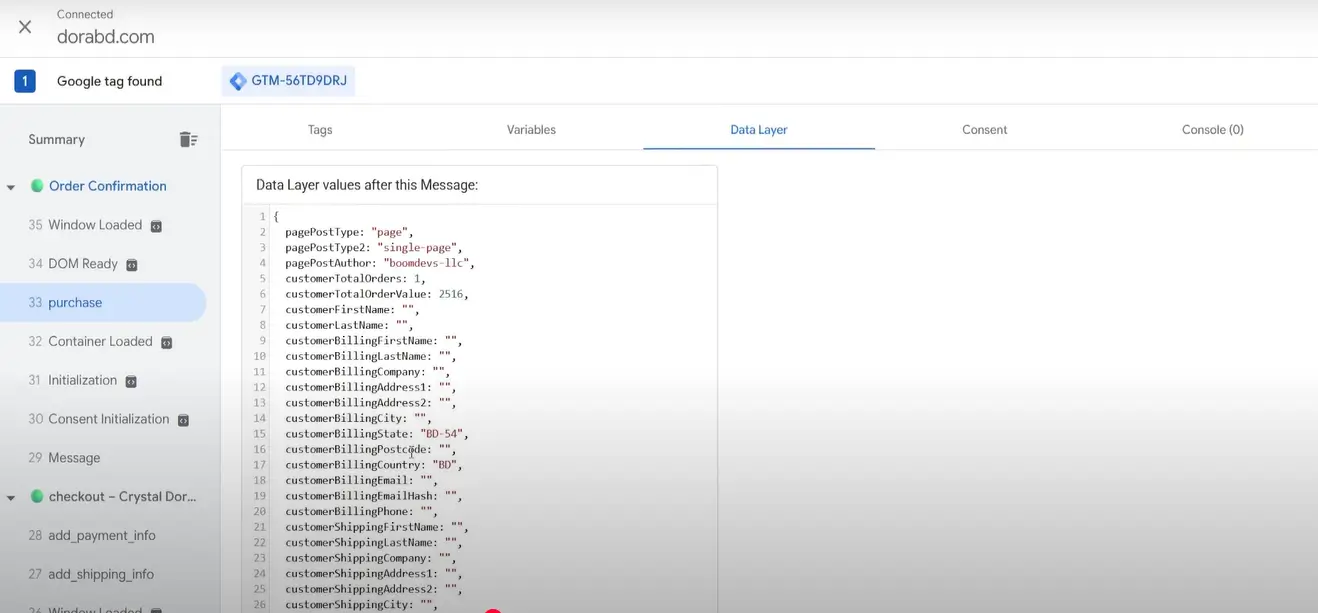The image size is (1318, 613).
Task: Click the badge icon next to Initialization
Action: [130, 381]
